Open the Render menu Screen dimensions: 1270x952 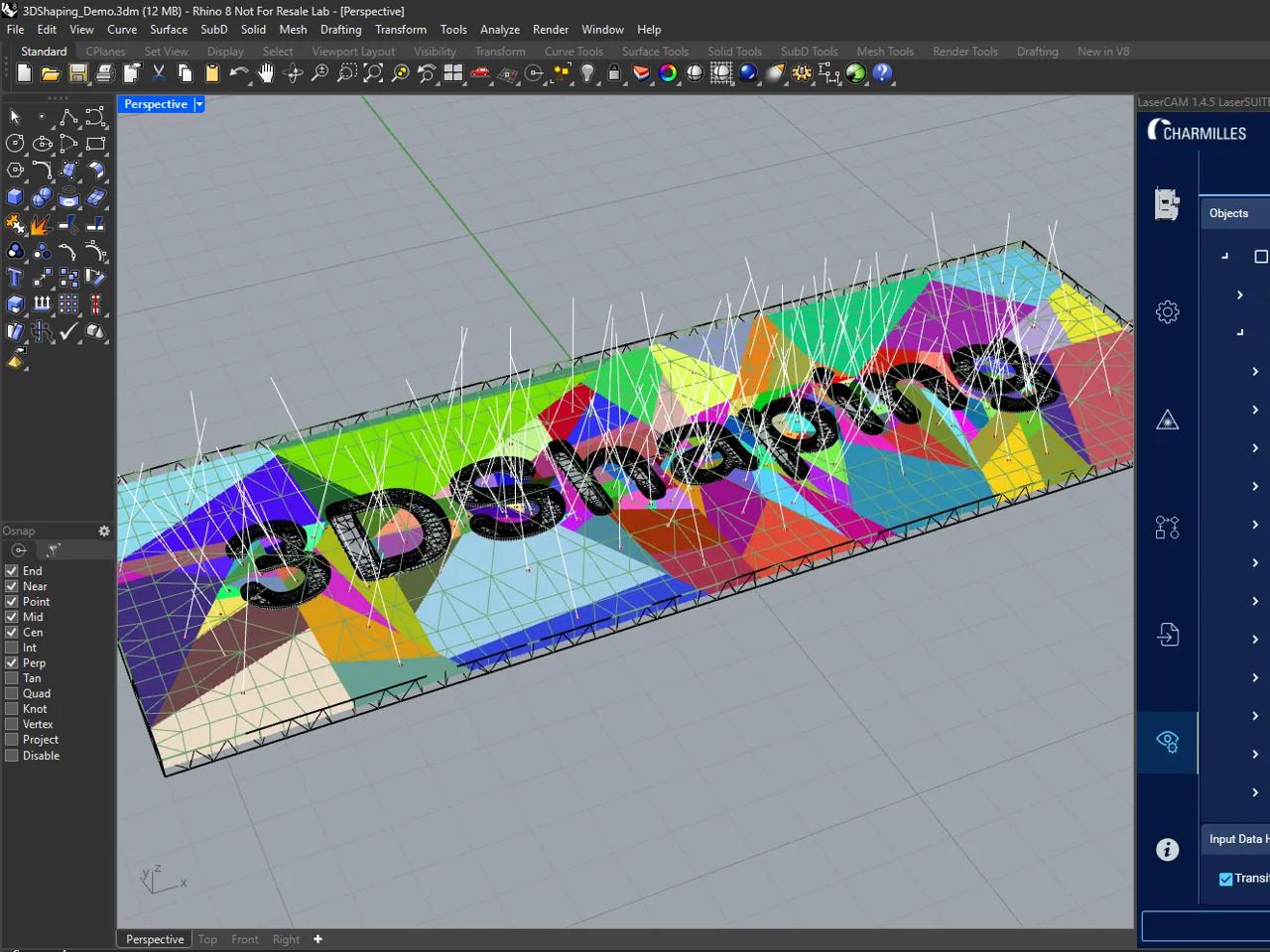click(551, 30)
